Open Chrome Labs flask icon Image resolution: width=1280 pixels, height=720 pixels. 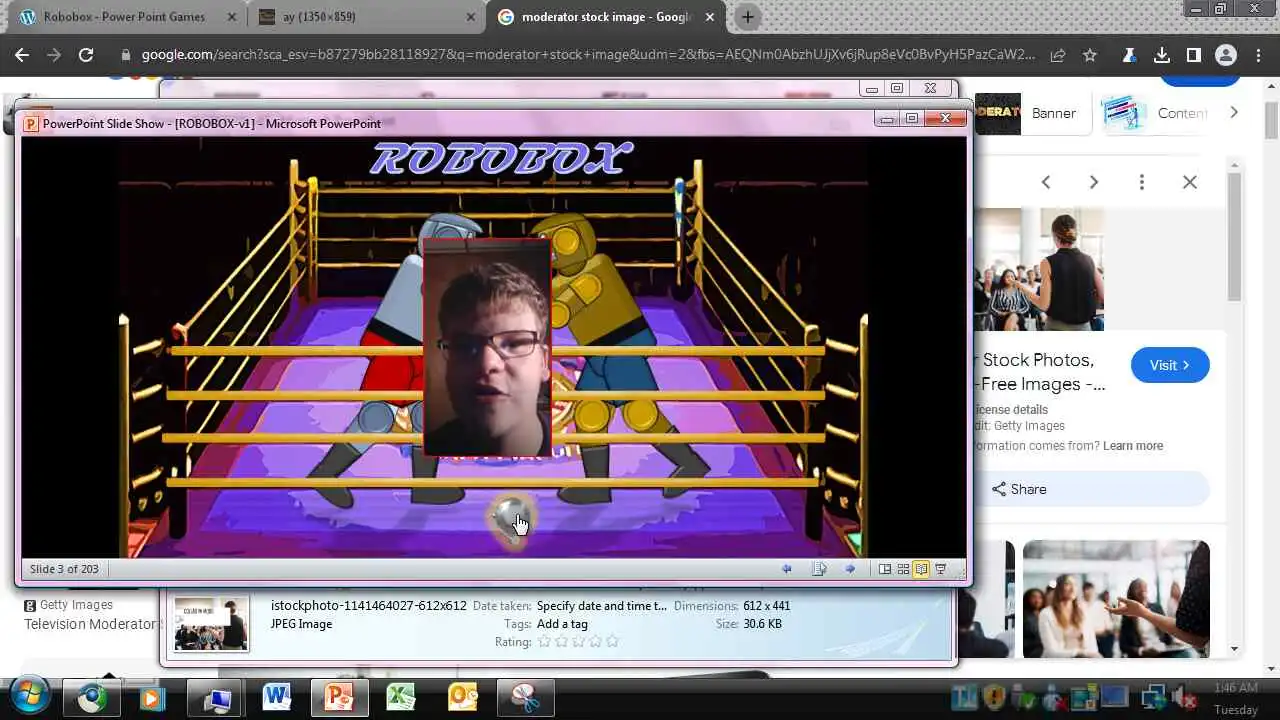pyautogui.click(x=1131, y=55)
